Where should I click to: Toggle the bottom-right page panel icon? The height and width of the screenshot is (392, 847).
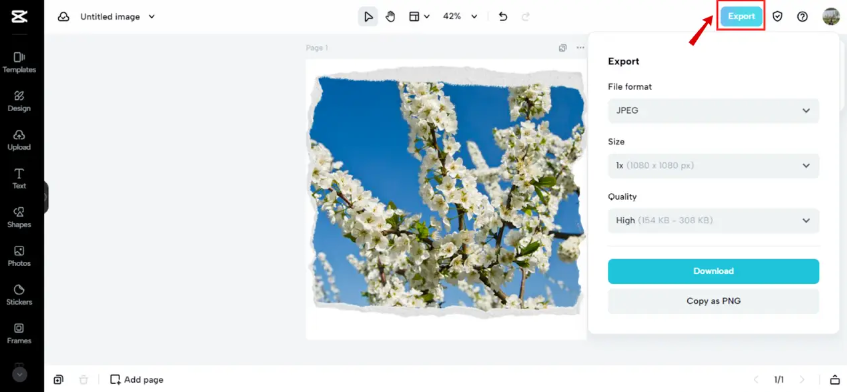point(835,380)
